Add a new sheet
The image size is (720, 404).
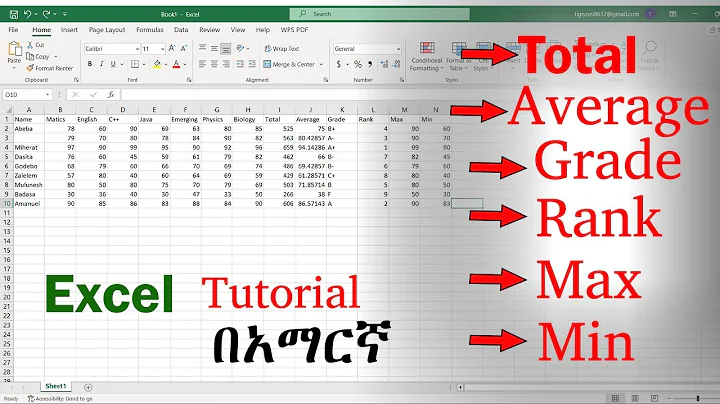tap(88, 387)
